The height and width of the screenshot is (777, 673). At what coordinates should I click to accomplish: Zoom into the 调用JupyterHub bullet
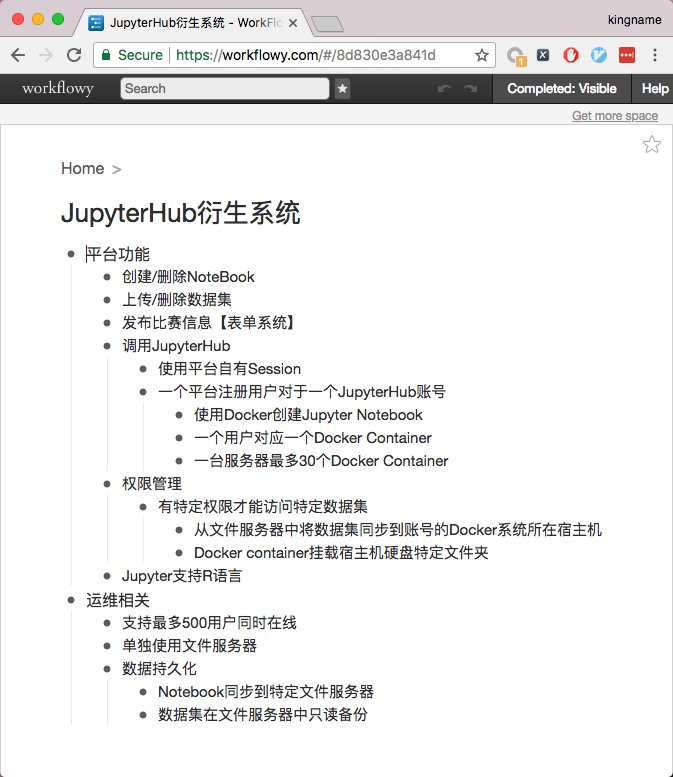coord(107,346)
